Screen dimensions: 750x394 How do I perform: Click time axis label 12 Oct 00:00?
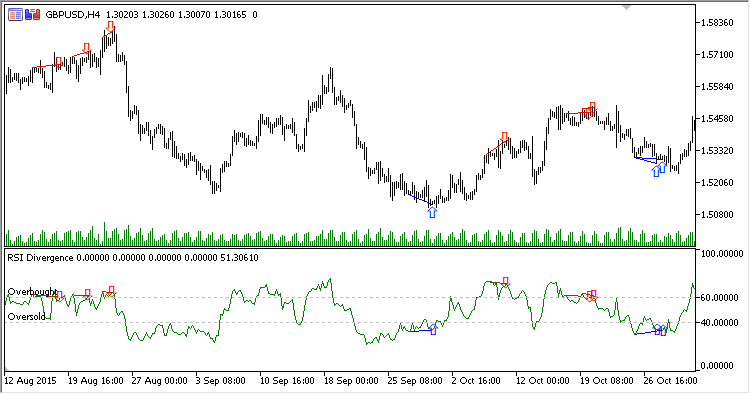[x=543, y=381]
